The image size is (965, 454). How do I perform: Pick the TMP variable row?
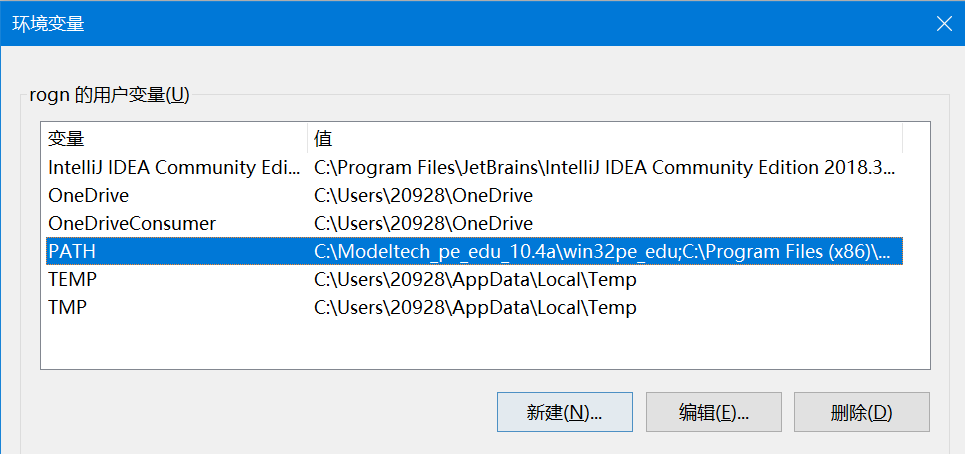point(68,307)
